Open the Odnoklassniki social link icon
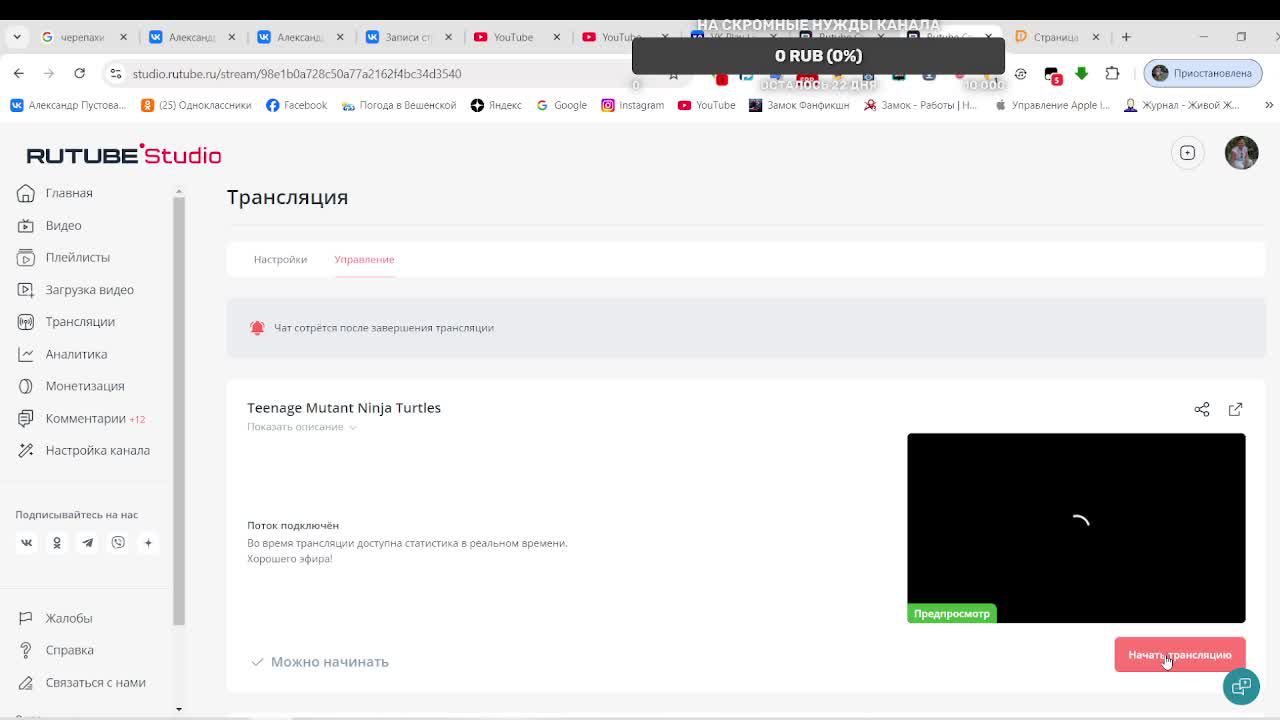This screenshot has width=1280, height=720. click(x=57, y=542)
